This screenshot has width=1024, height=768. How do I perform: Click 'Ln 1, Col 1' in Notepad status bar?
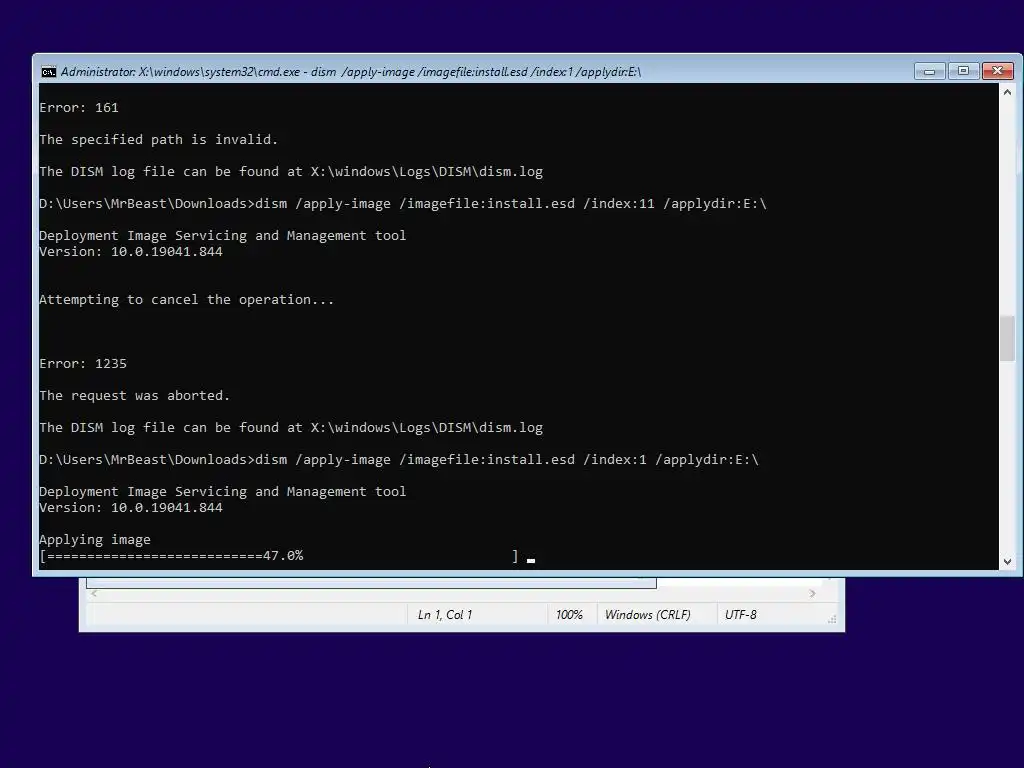445,615
